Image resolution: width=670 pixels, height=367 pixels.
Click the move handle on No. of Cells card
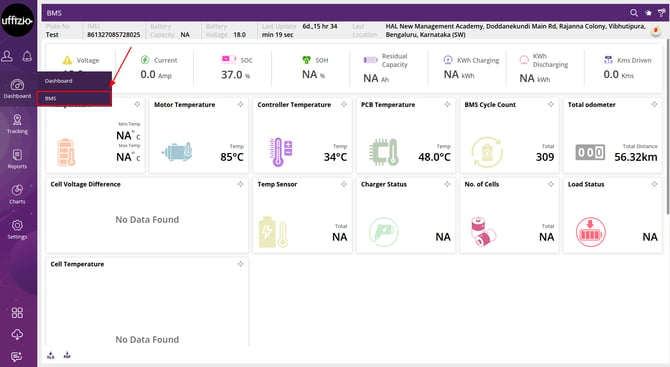[551, 184]
